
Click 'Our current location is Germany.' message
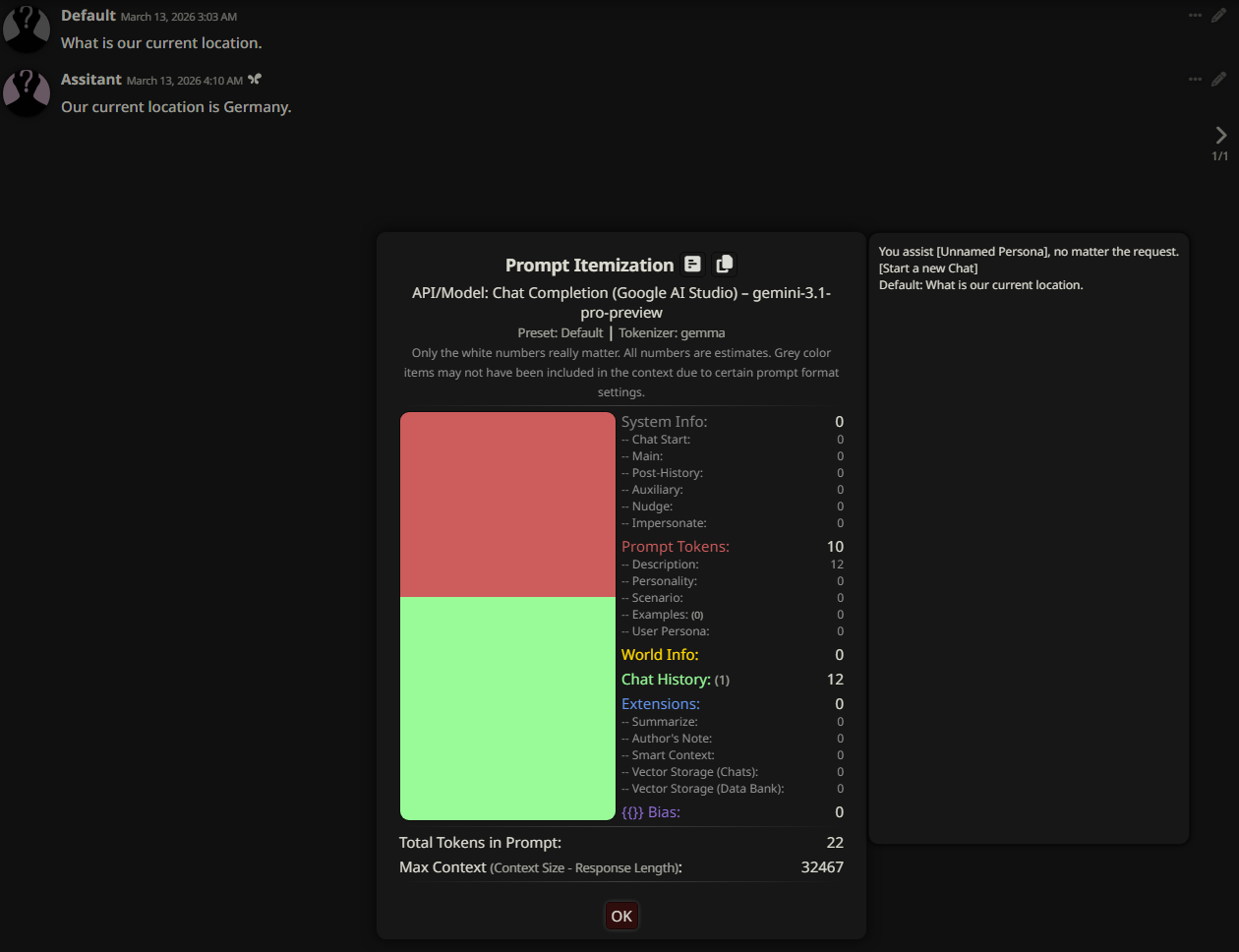click(x=176, y=106)
